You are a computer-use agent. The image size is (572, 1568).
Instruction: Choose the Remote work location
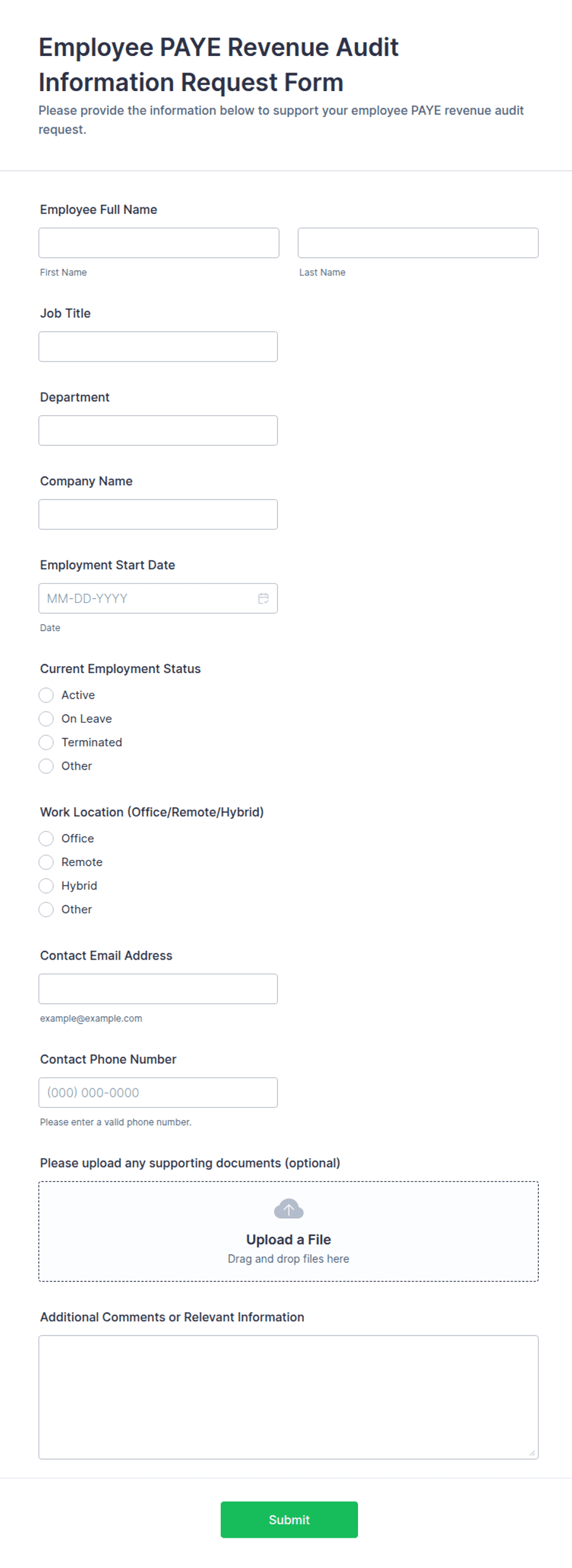coord(46,862)
